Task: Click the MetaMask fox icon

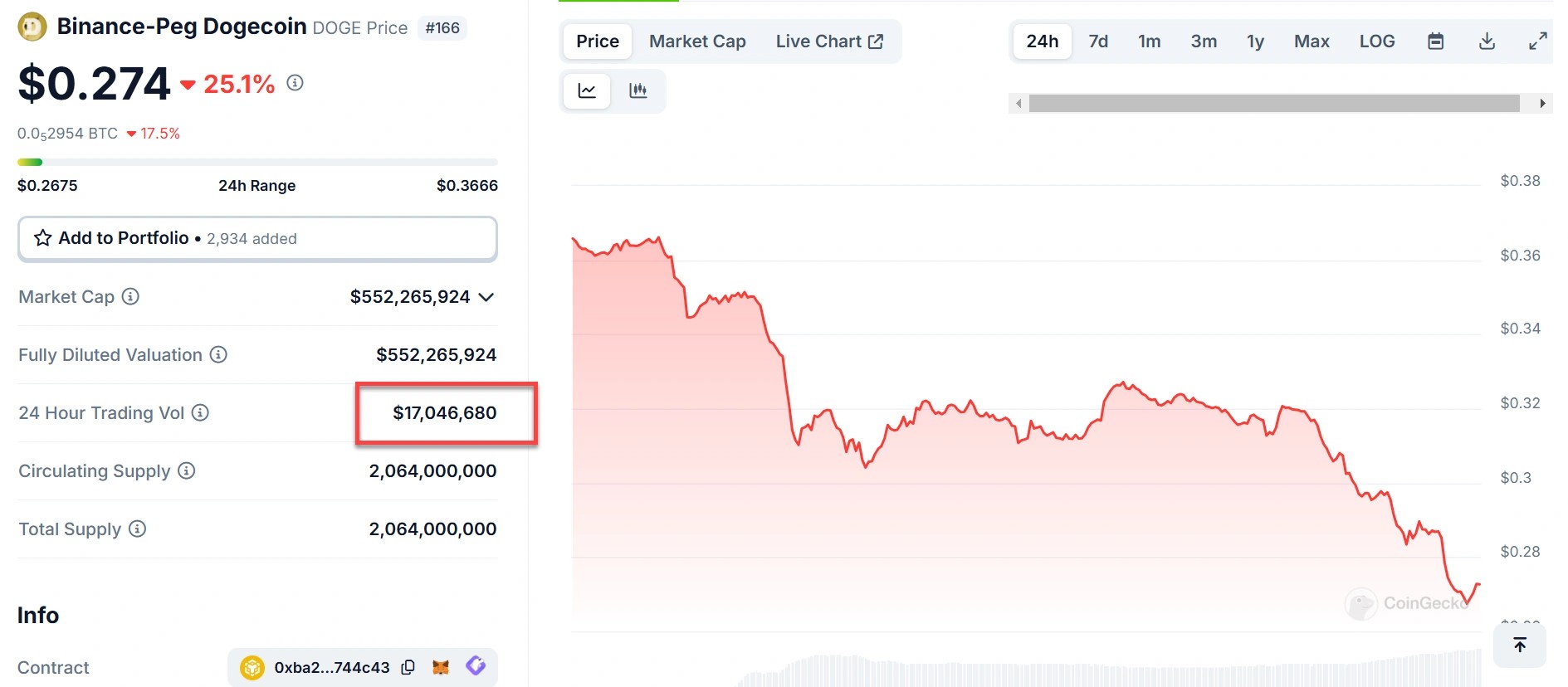Action: coord(441,667)
